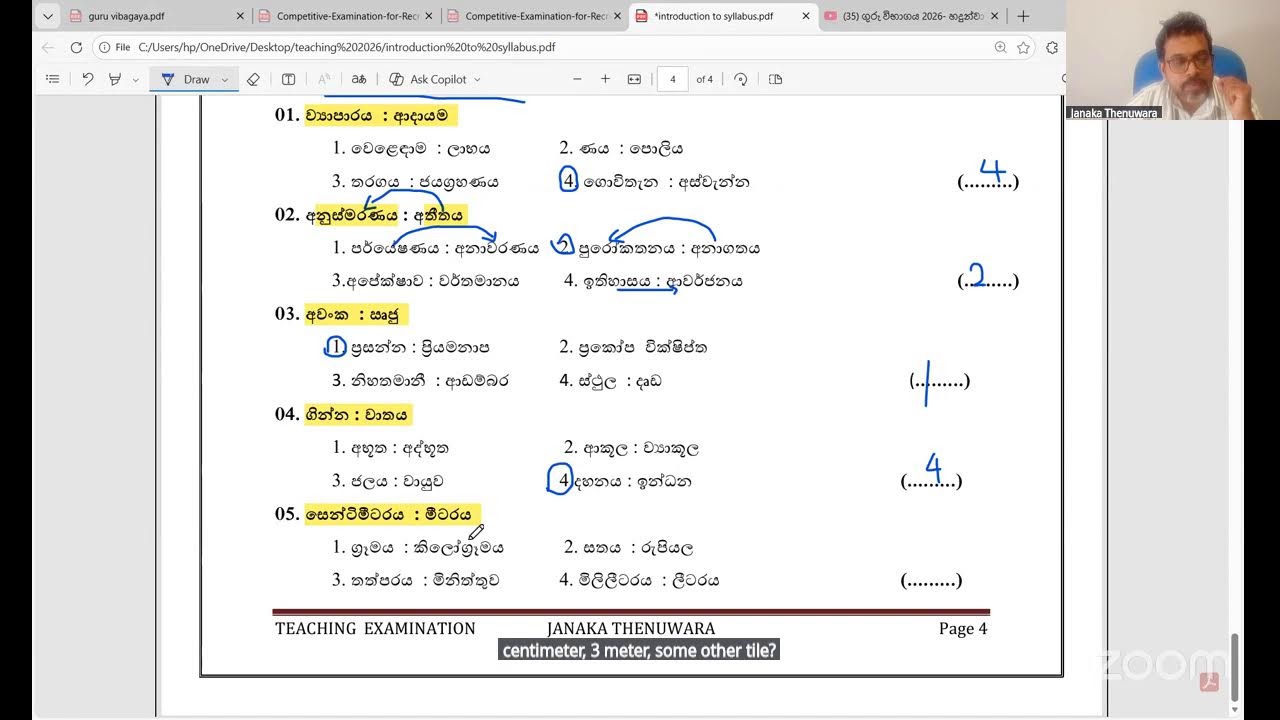This screenshot has height=720, width=1280.
Task: Close the first Competitive-Examination tab
Action: pyautogui.click(x=429, y=16)
